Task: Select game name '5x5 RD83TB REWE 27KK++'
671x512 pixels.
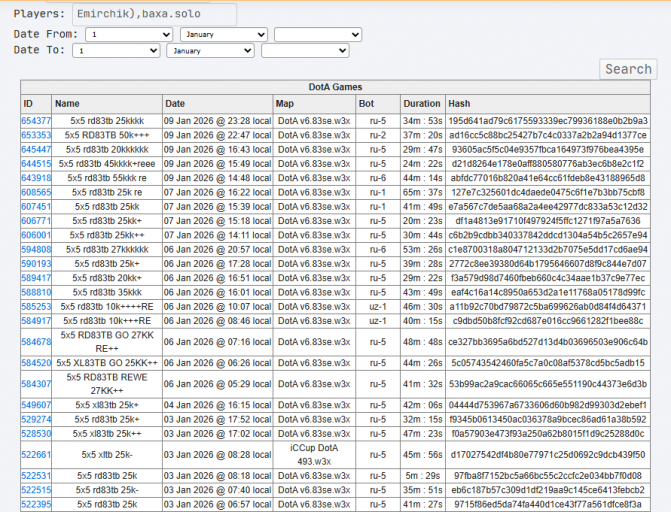Action: click(x=107, y=384)
